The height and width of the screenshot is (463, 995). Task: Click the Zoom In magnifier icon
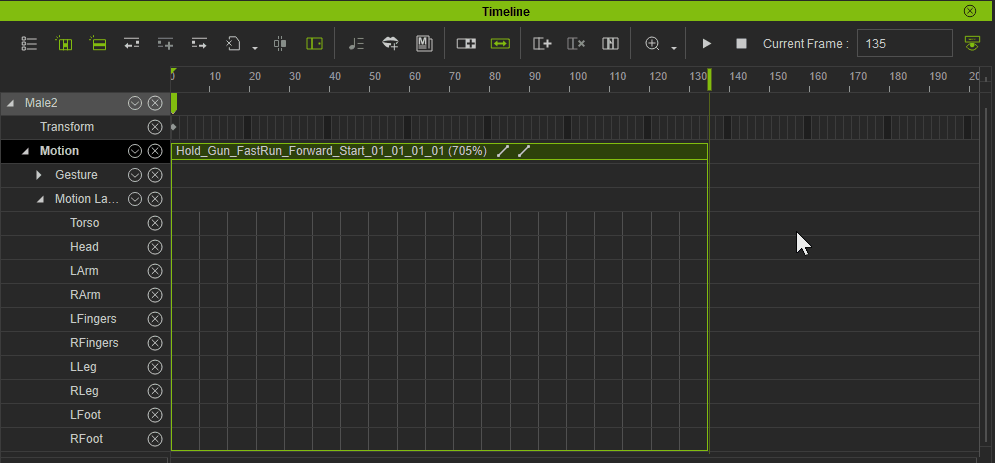[x=652, y=43]
